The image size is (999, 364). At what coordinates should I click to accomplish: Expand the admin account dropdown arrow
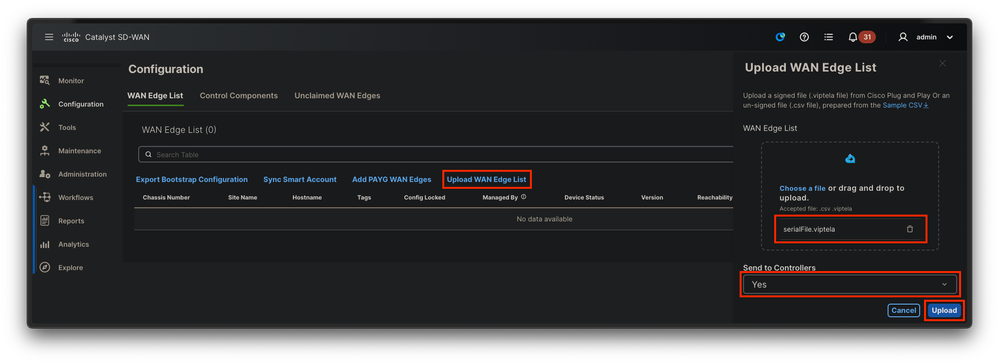pyautogui.click(x=949, y=38)
